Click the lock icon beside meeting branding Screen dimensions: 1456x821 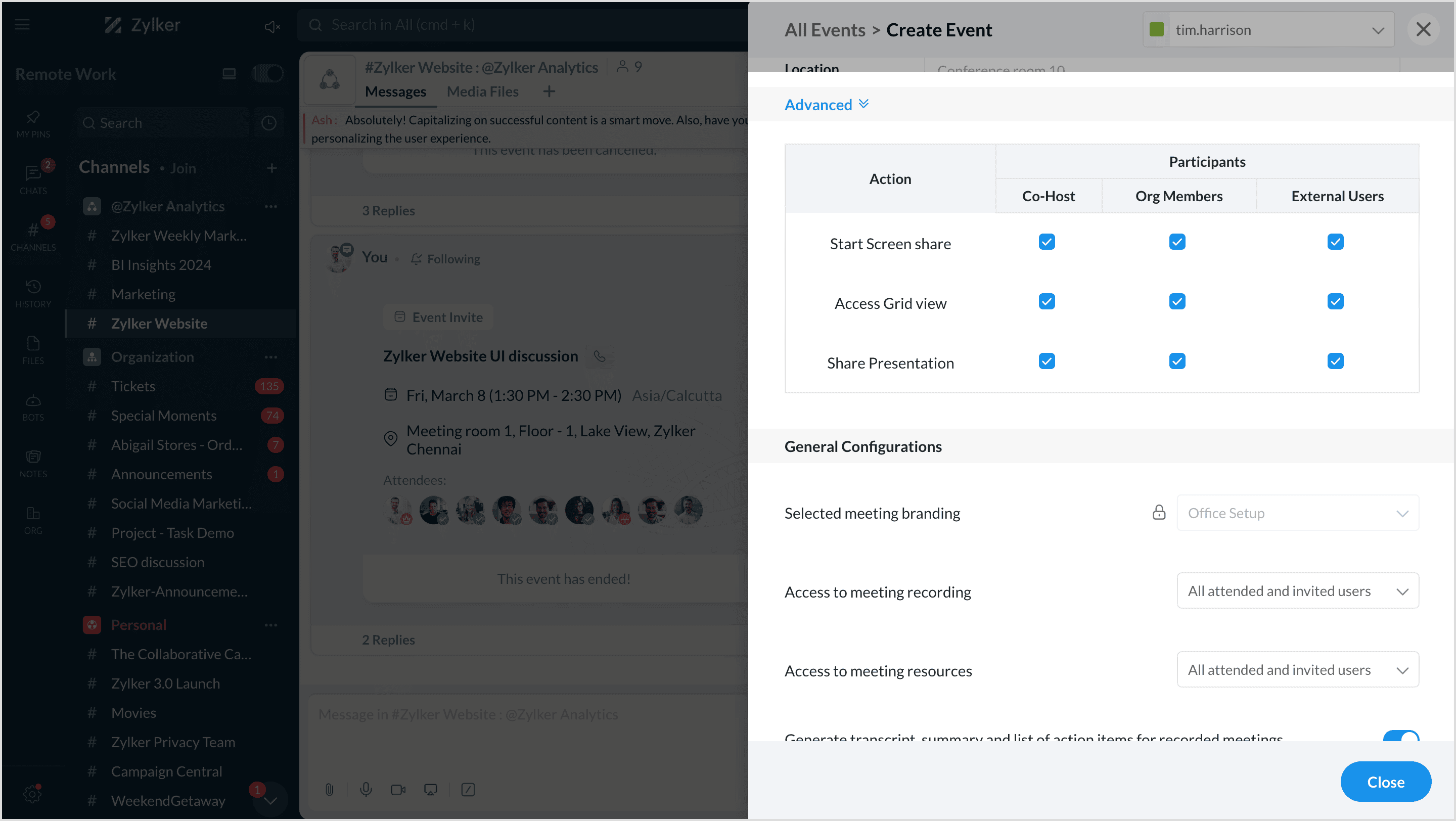pyautogui.click(x=1159, y=513)
